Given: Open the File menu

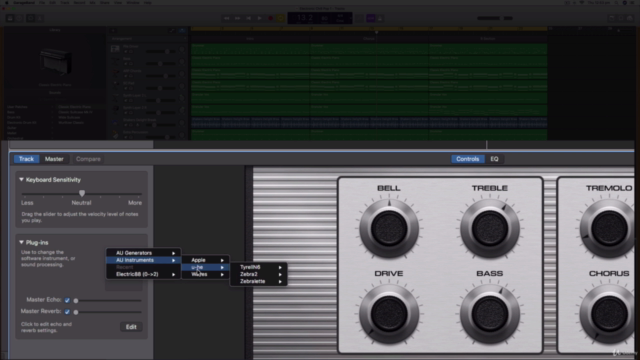Looking at the screenshot, I should (x=42, y=2).
